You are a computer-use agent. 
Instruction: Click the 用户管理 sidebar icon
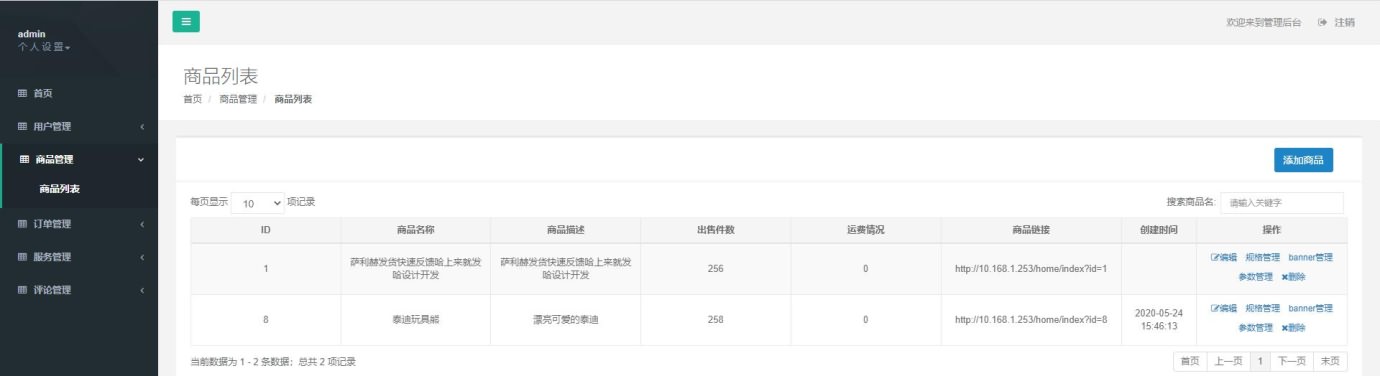pos(22,126)
